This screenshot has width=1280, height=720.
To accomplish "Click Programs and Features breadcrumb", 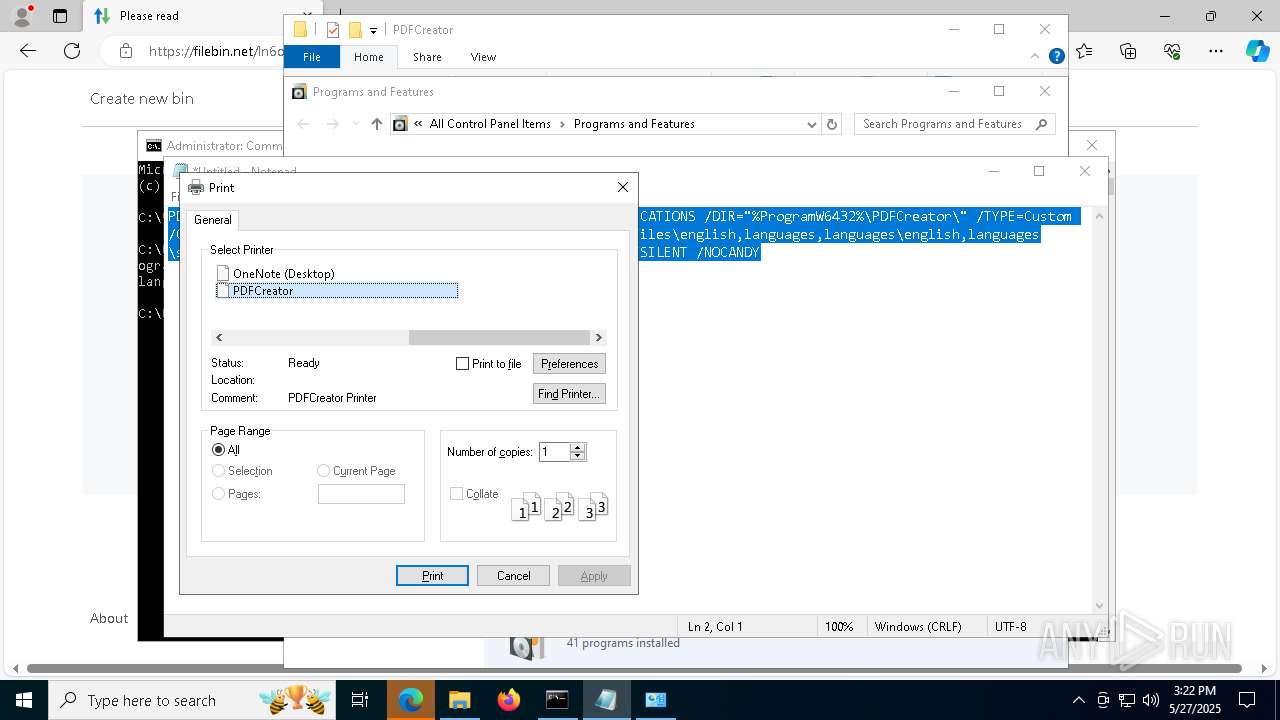I will 634,124.
